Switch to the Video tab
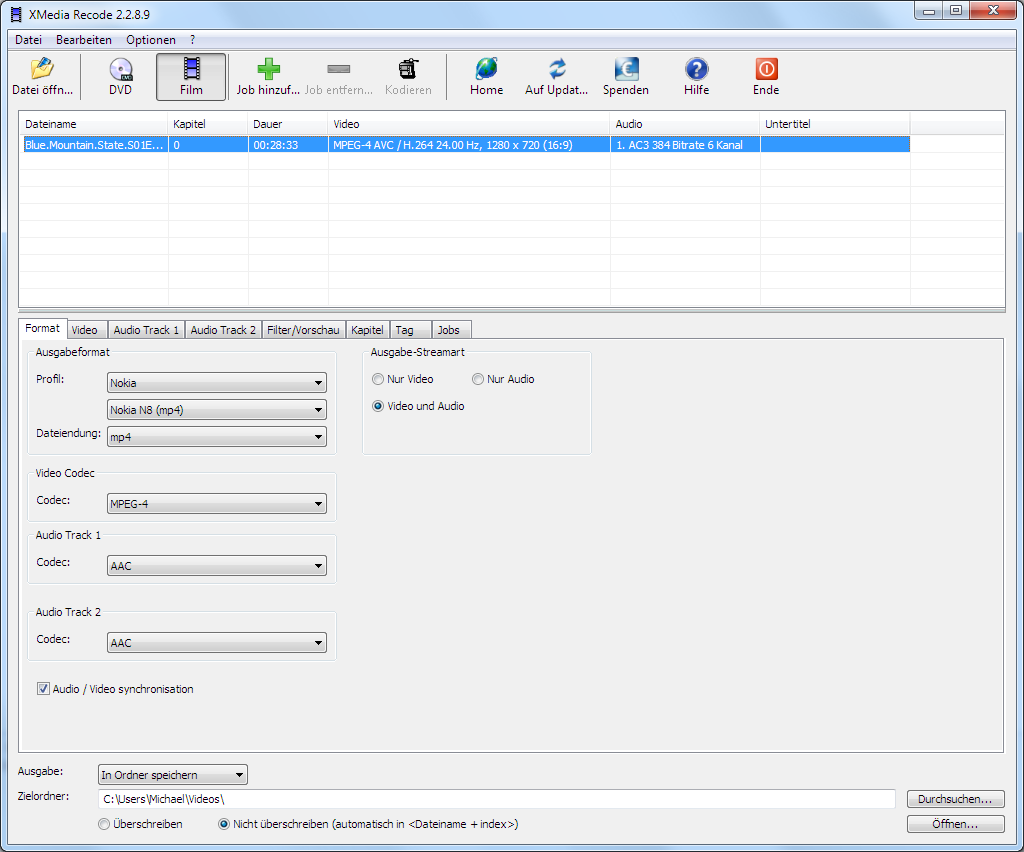The image size is (1024, 852). (85, 330)
